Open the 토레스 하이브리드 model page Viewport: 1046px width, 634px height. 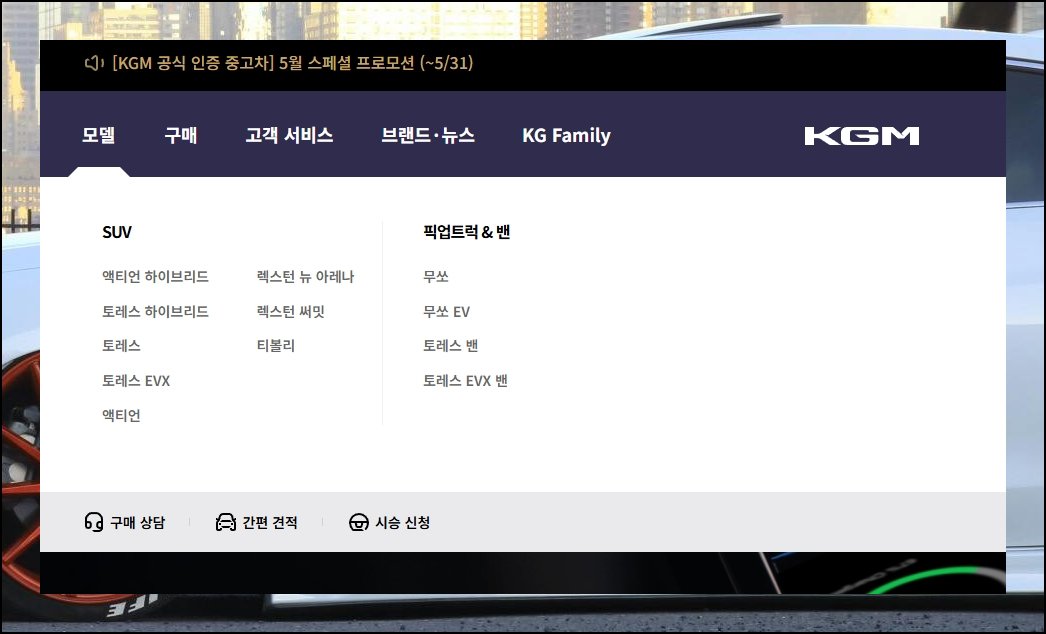click(155, 311)
